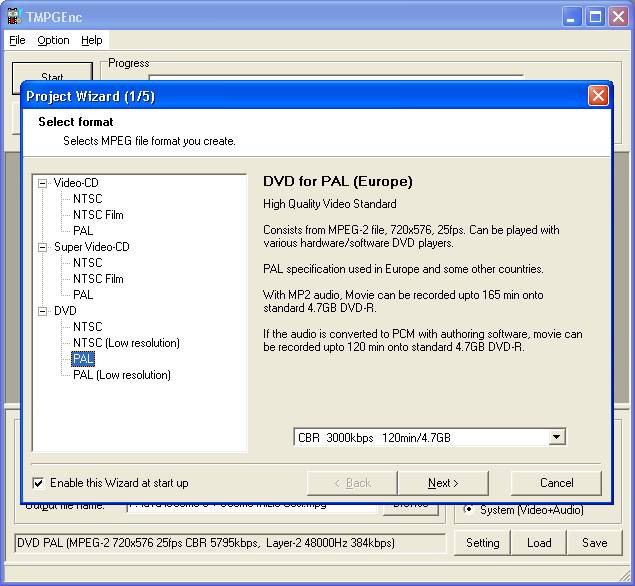
Task: Open the CBR 3000kbps bitrate dropdown arrow
Action: pyautogui.click(x=557, y=437)
